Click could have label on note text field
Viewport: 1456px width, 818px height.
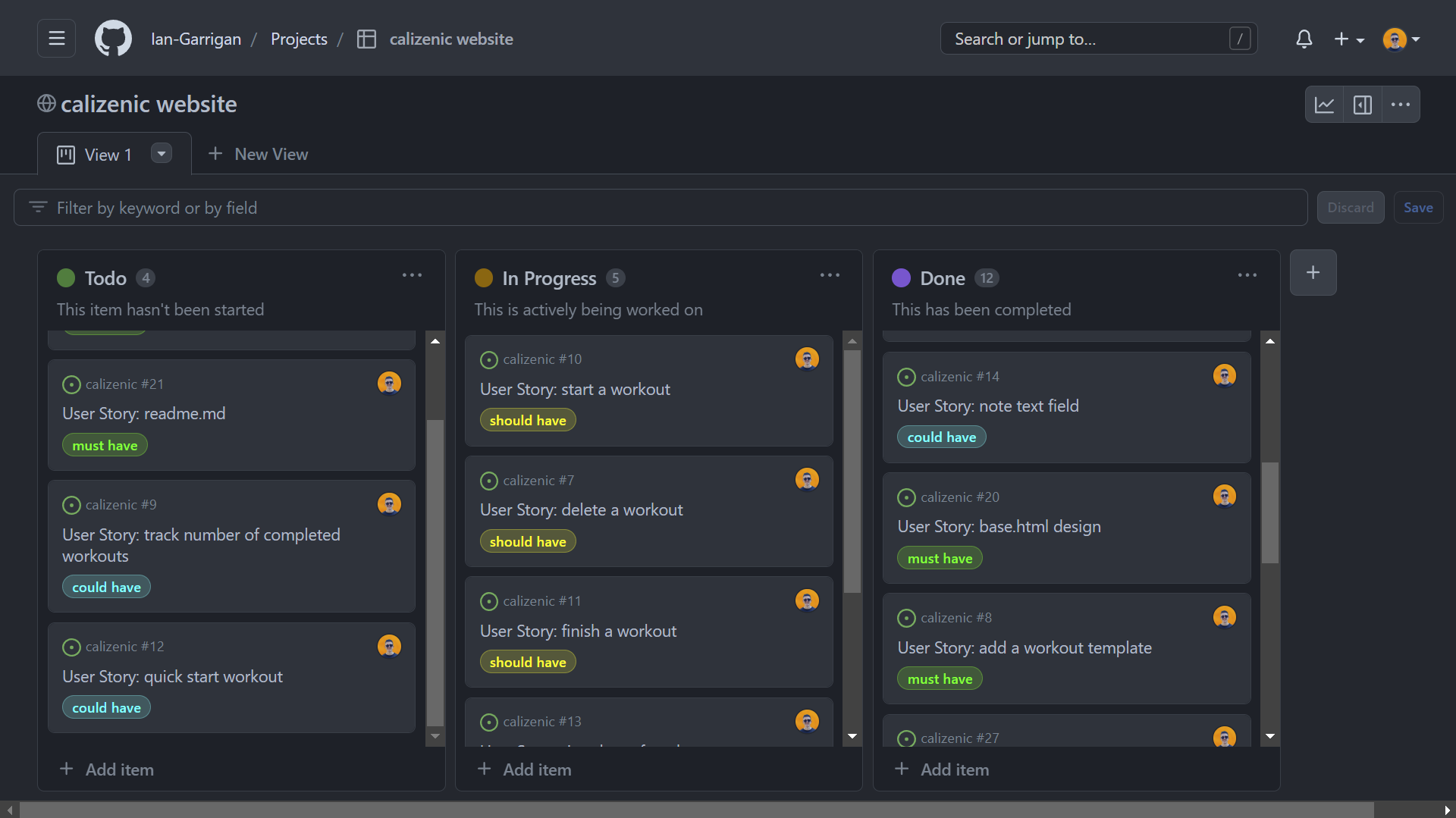click(x=942, y=437)
